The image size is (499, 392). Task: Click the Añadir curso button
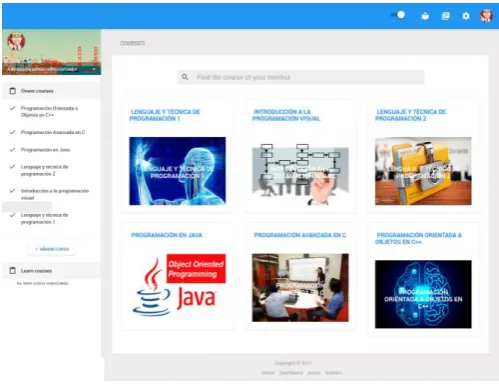(52, 249)
